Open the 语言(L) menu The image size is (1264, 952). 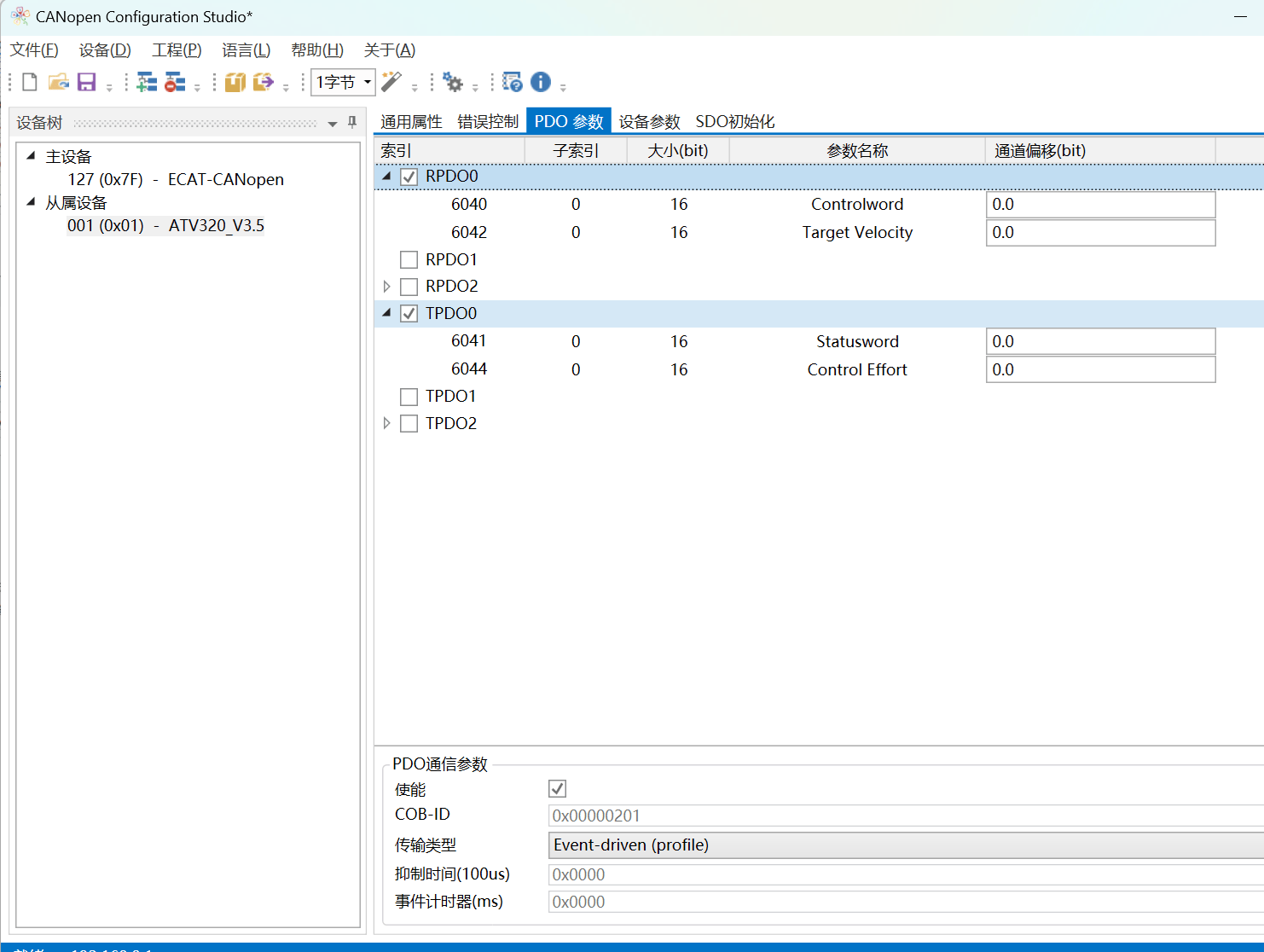coord(246,50)
